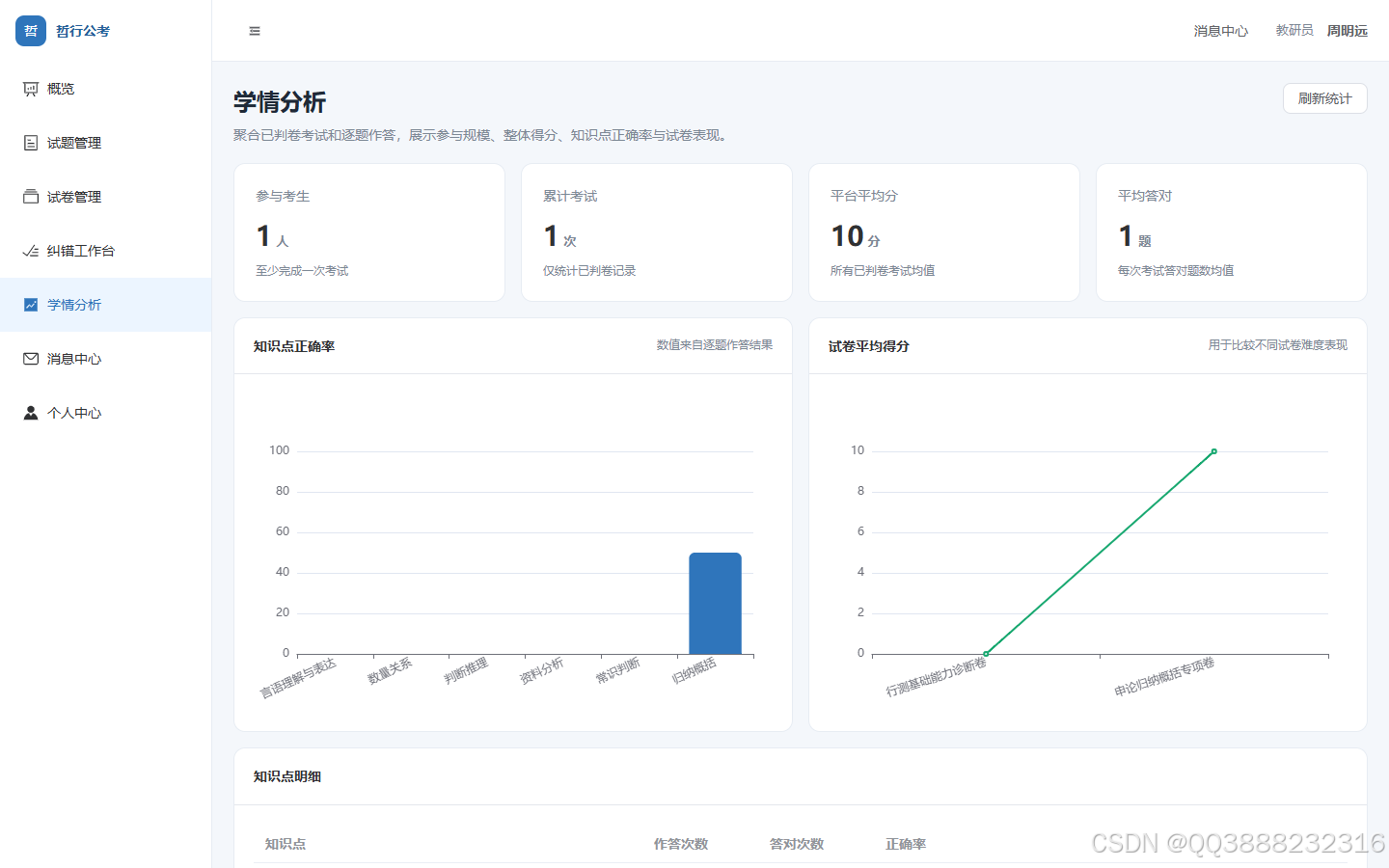Click the 数值来自逐题作答结果 note
The image size is (1389, 868).
click(x=715, y=345)
